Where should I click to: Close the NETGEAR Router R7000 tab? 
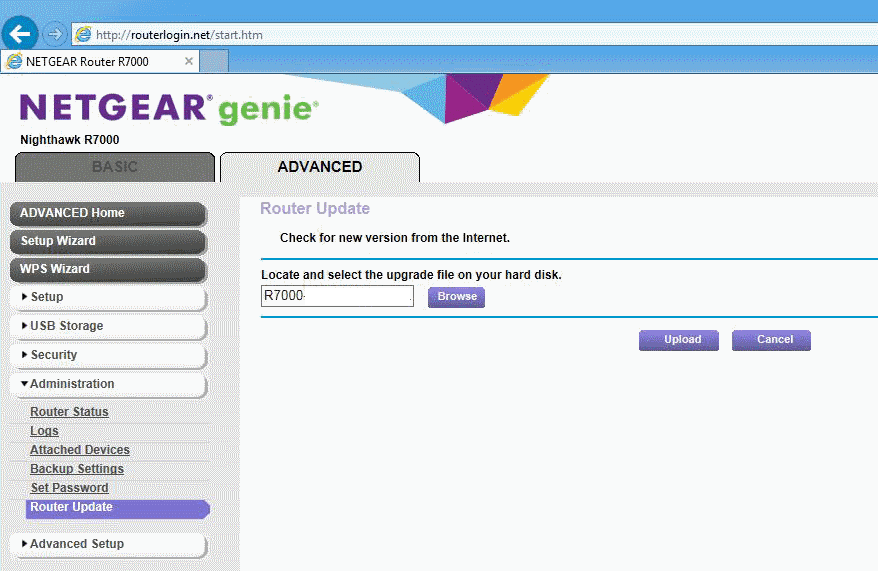[189, 61]
